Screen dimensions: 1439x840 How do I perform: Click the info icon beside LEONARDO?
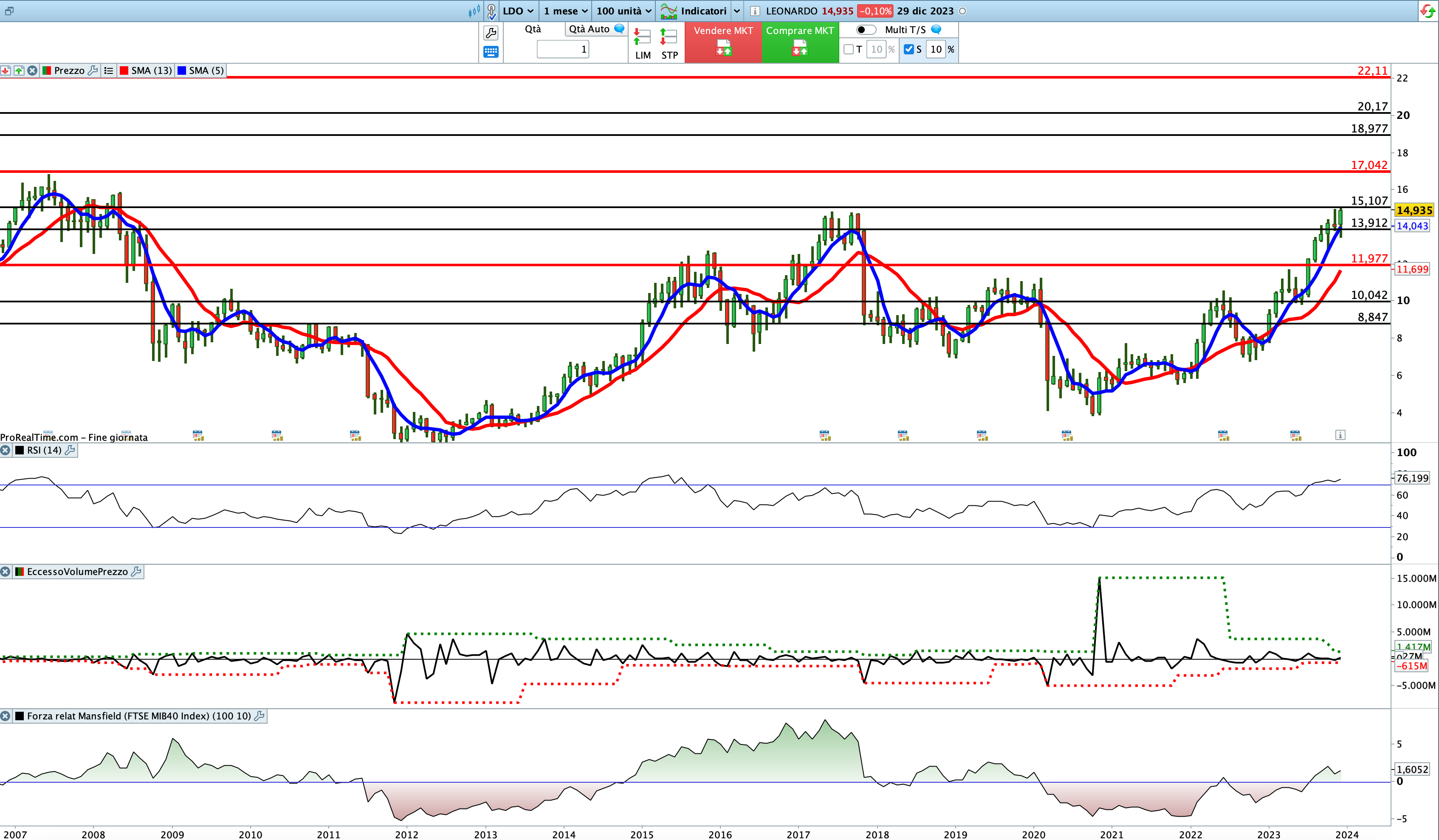pos(754,11)
